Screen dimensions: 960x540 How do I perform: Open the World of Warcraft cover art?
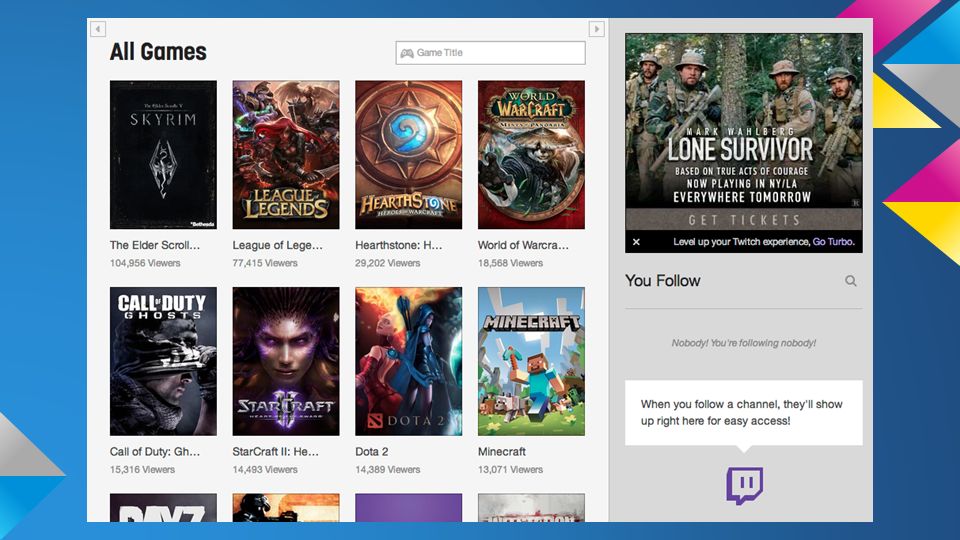tap(531, 155)
